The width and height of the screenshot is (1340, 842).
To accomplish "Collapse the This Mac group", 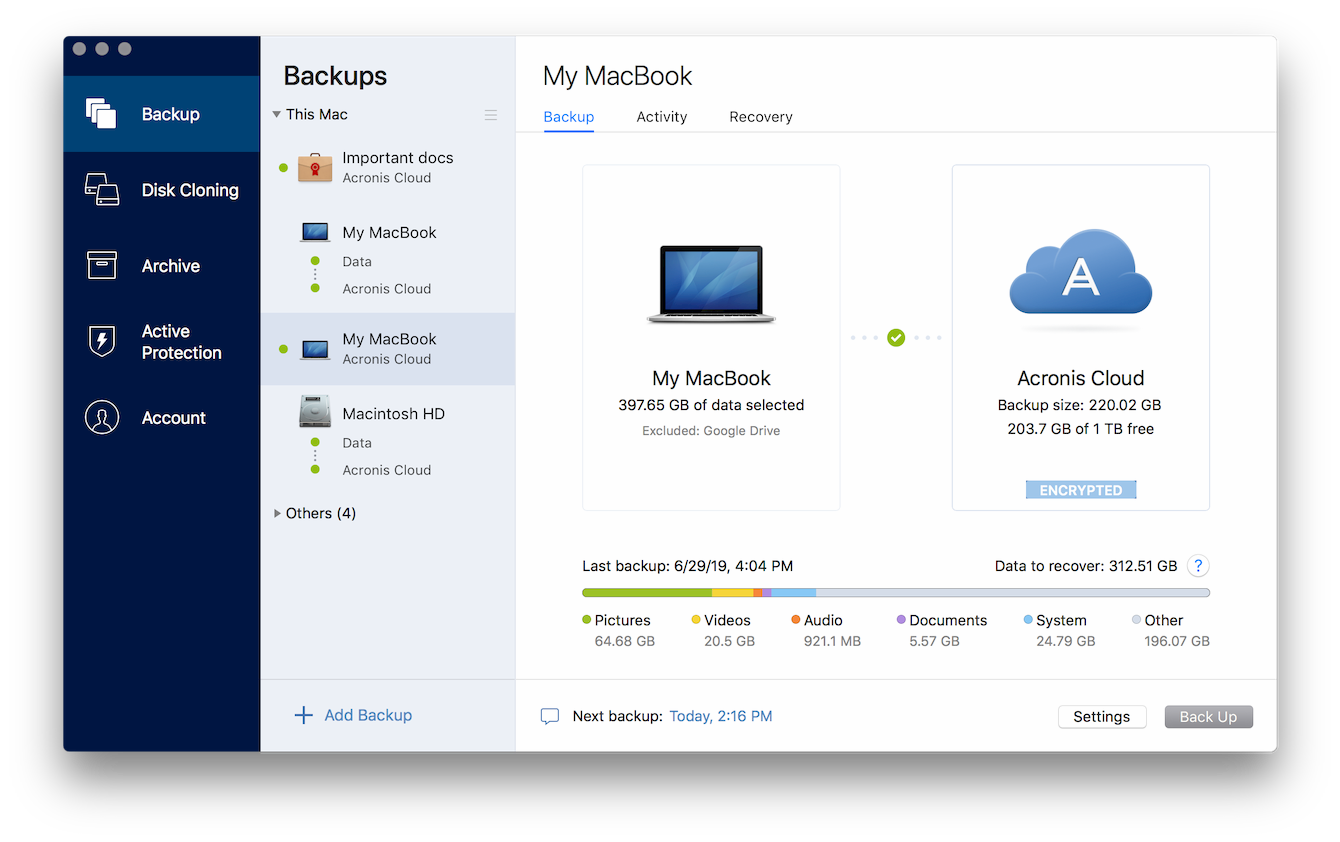I will tap(277, 115).
